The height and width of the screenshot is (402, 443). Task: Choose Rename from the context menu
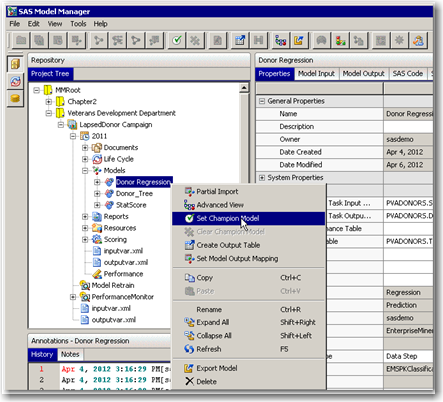248,310
